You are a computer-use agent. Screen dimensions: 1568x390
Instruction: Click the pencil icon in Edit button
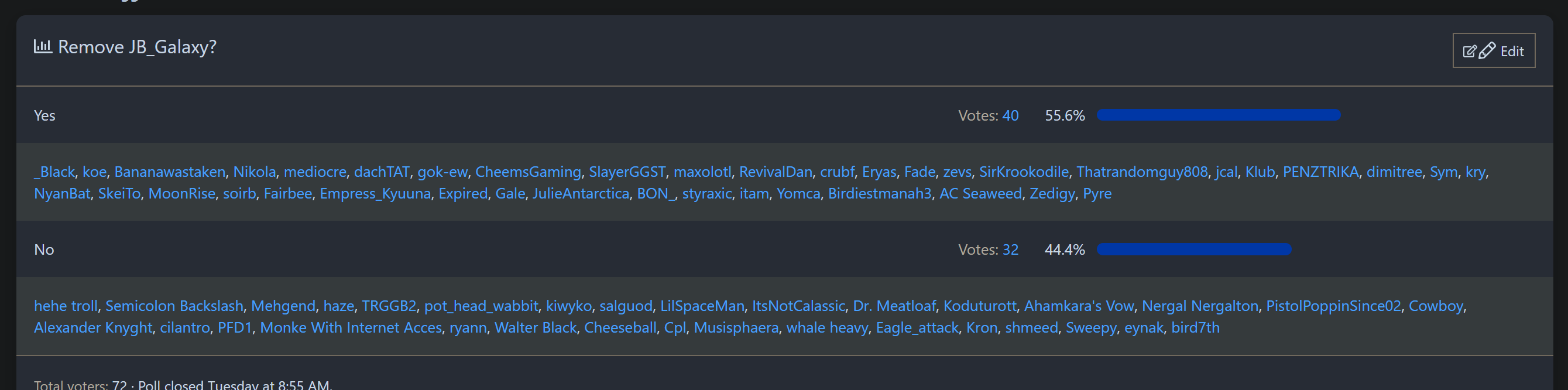coord(1487,50)
